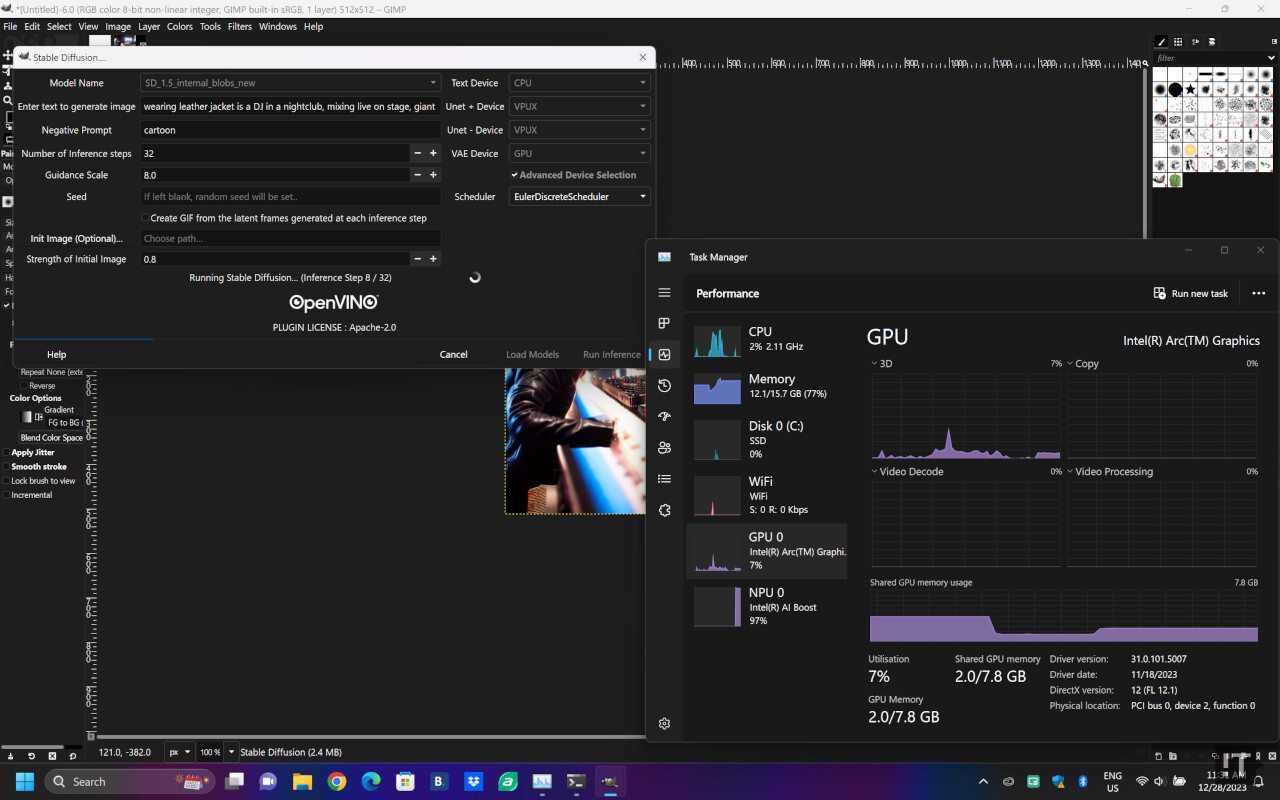Open the Scheduler dropdown showing EulerDiscreteScheduler
The height and width of the screenshot is (800, 1280).
click(x=580, y=197)
